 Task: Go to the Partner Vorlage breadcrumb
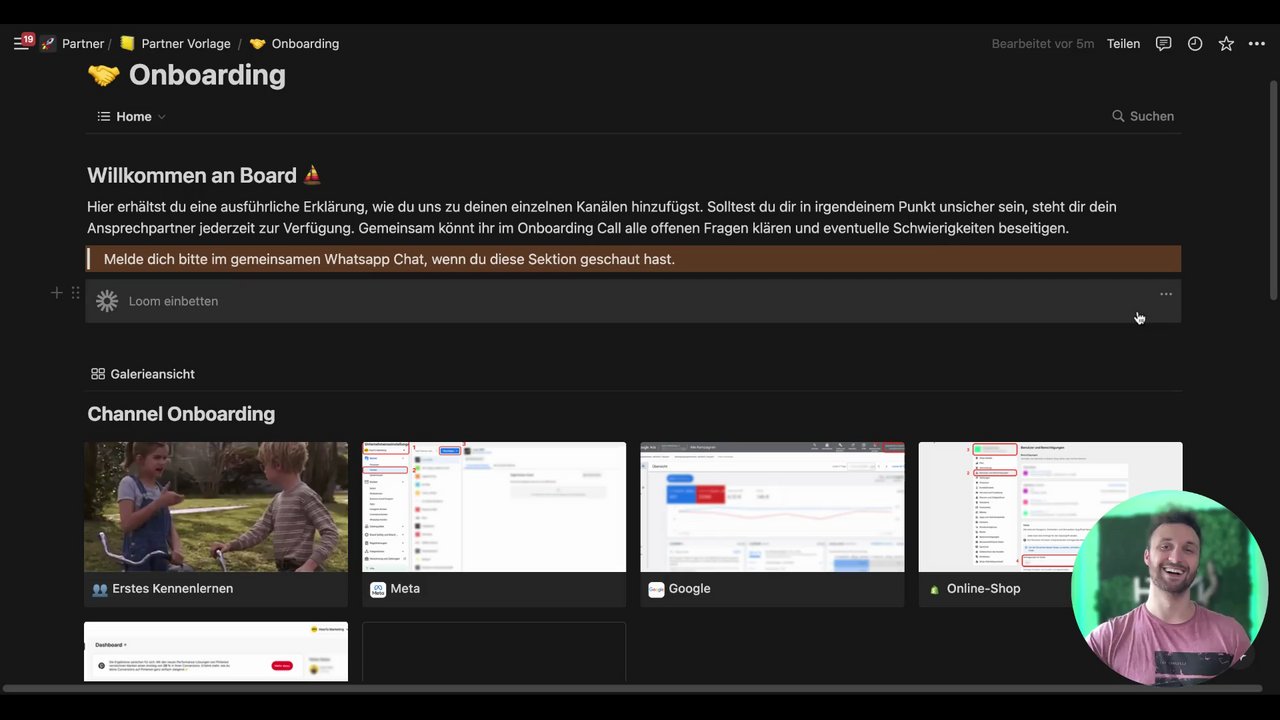pyautogui.click(x=186, y=44)
